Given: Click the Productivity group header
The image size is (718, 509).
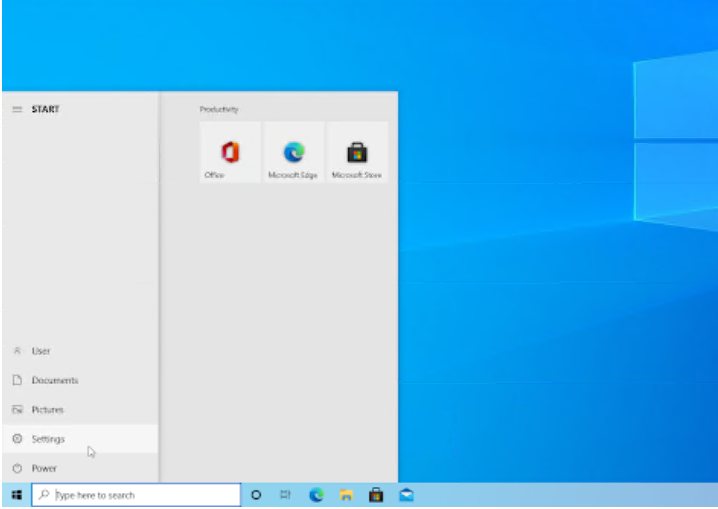Looking at the screenshot, I should point(219,109).
